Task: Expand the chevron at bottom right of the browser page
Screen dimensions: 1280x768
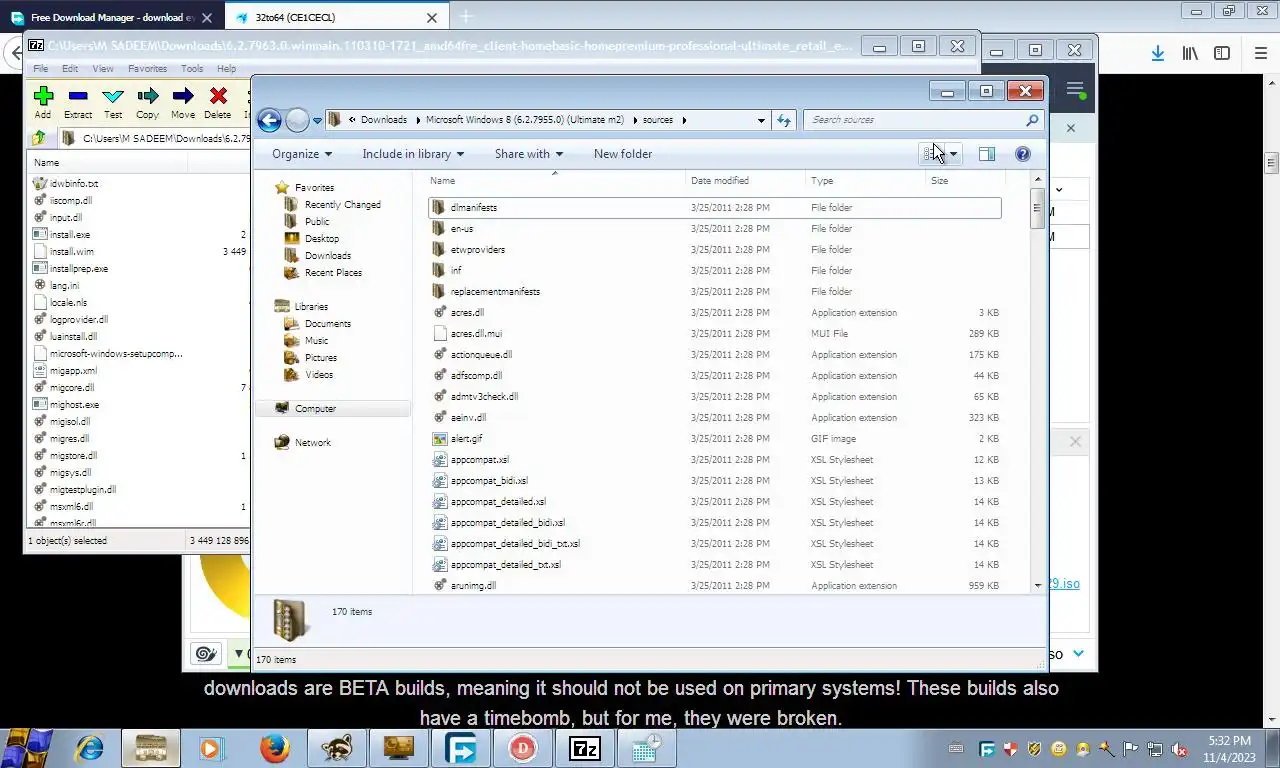Action: [1078, 654]
